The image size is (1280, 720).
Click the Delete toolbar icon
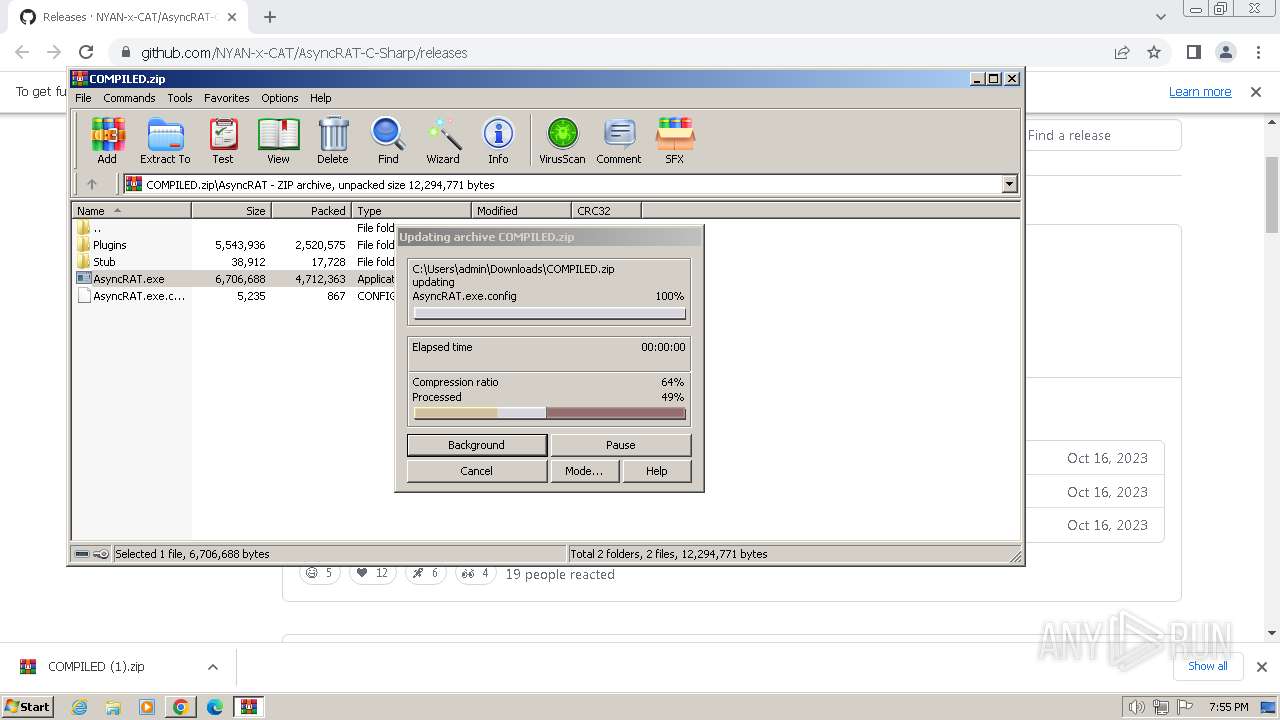(333, 140)
